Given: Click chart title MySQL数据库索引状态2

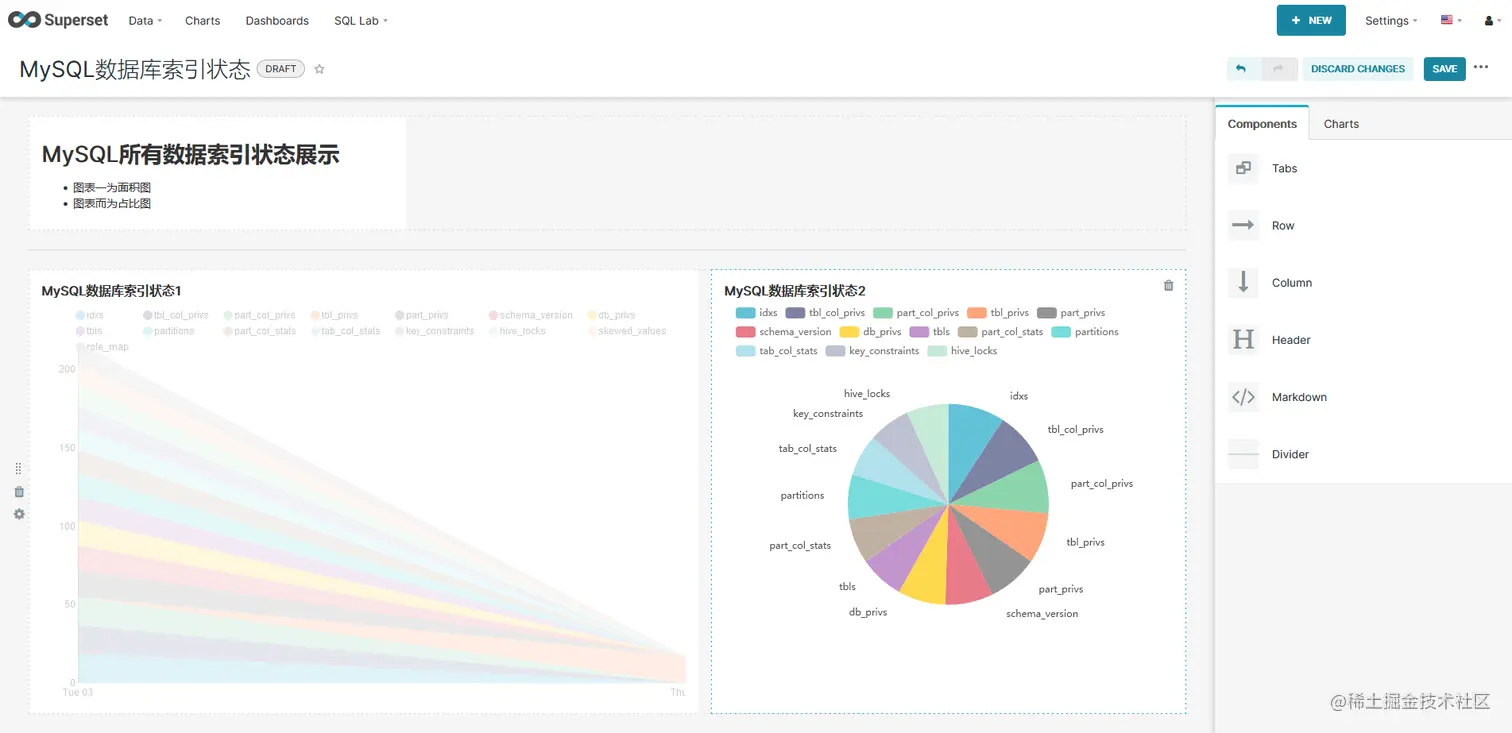Looking at the screenshot, I should (x=794, y=291).
